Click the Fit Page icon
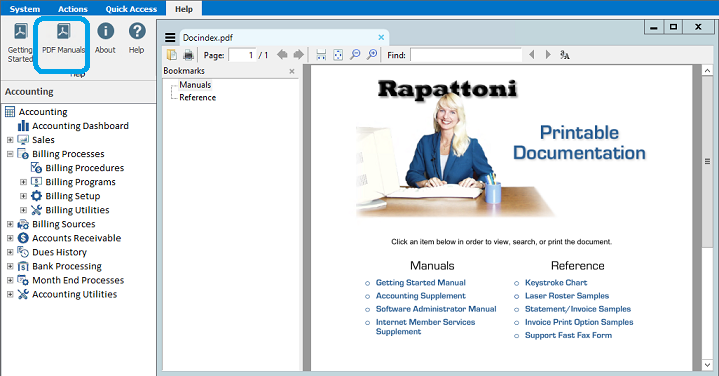 click(x=338, y=55)
